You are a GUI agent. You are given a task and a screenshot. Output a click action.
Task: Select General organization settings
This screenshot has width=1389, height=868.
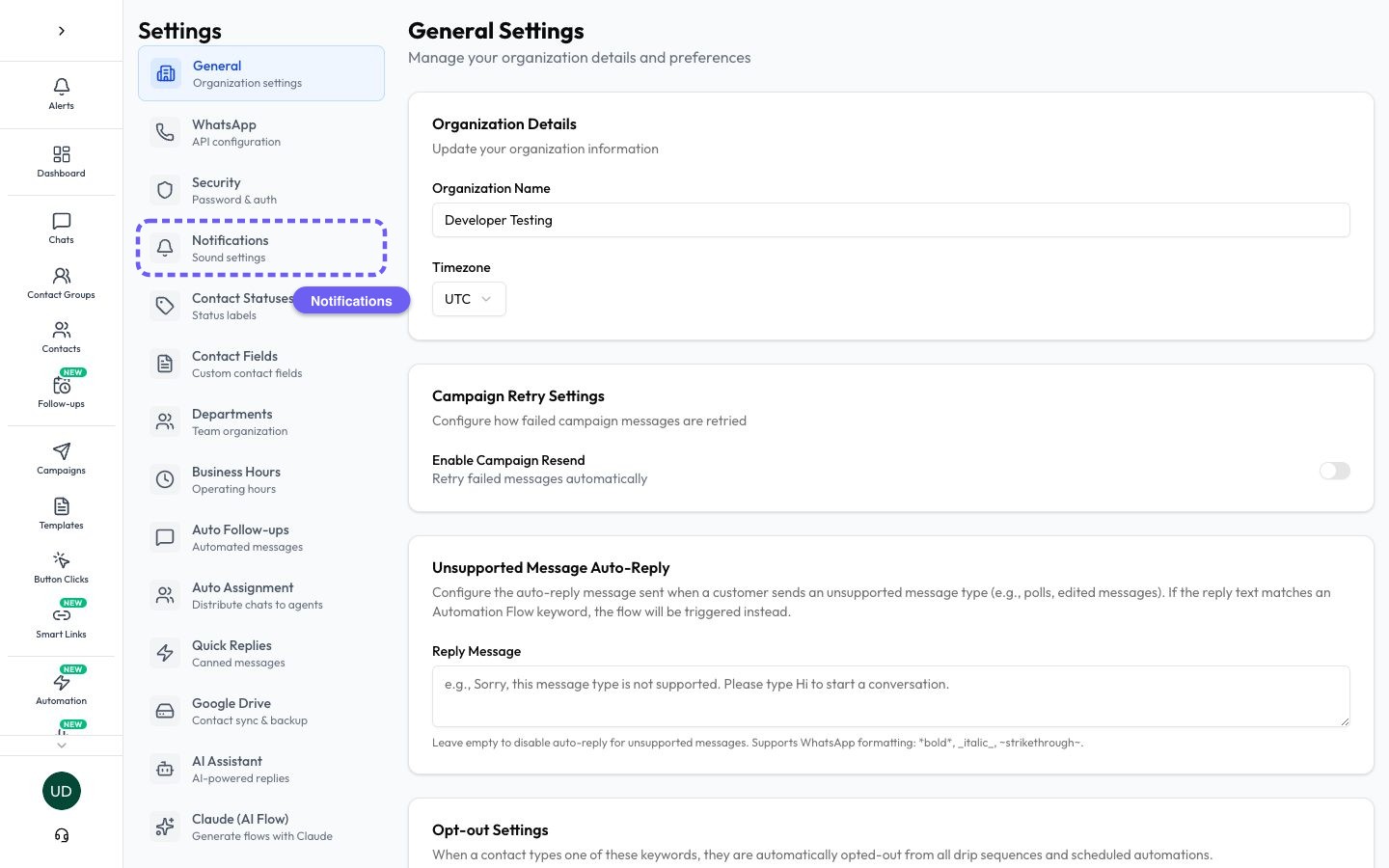261,73
